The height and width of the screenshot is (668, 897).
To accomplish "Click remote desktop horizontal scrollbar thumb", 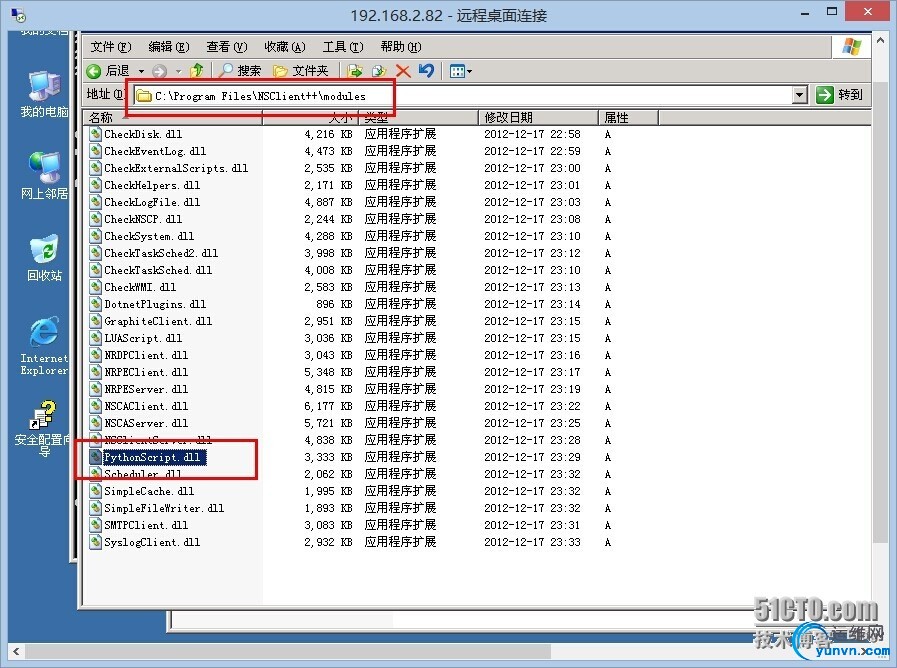I will [x=287, y=651].
